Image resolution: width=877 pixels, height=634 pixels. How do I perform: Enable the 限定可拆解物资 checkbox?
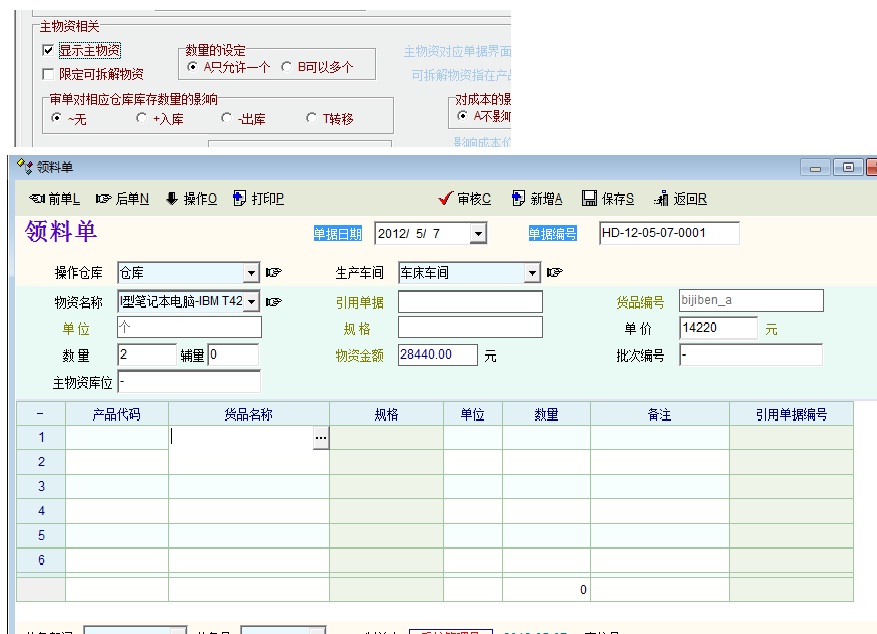coord(48,74)
